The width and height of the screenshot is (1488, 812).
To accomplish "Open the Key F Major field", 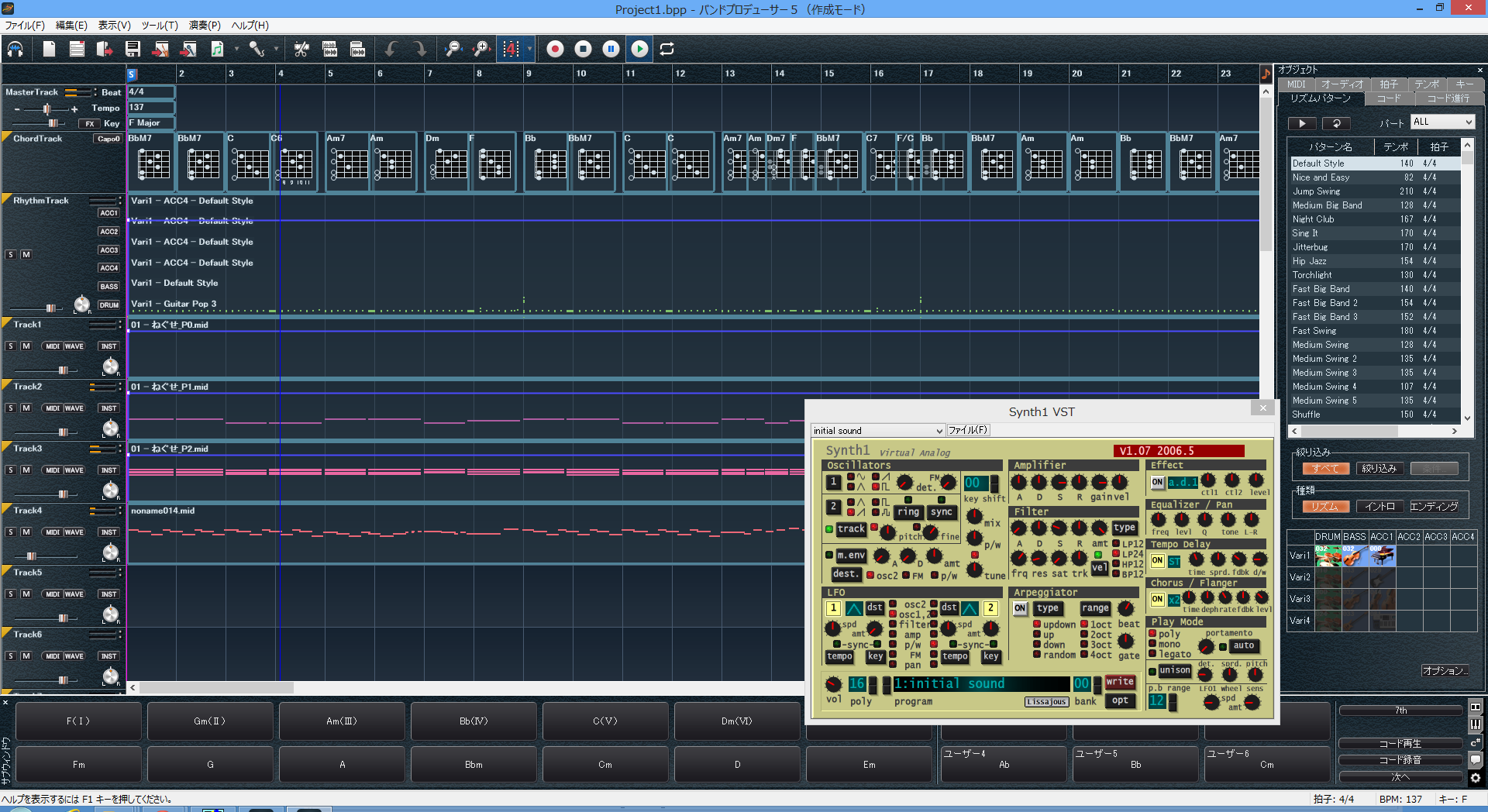I will coord(151,123).
